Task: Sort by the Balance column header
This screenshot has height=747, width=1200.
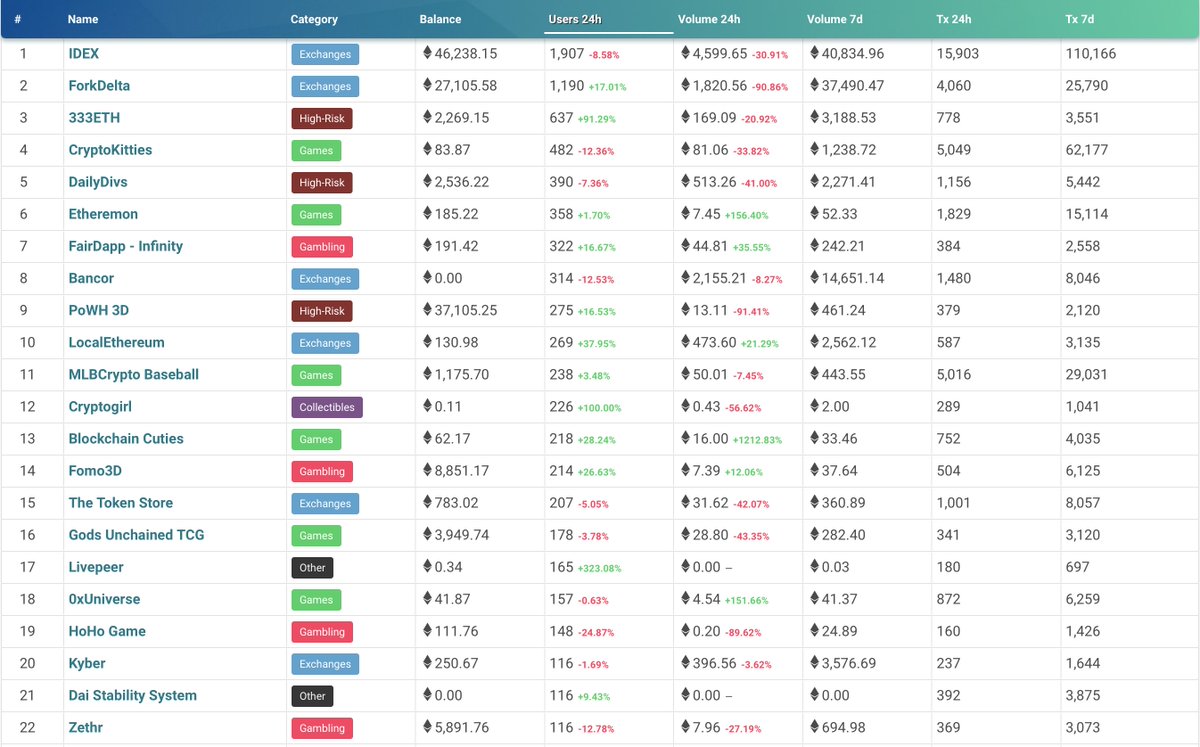Action: (x=440, y=19)
